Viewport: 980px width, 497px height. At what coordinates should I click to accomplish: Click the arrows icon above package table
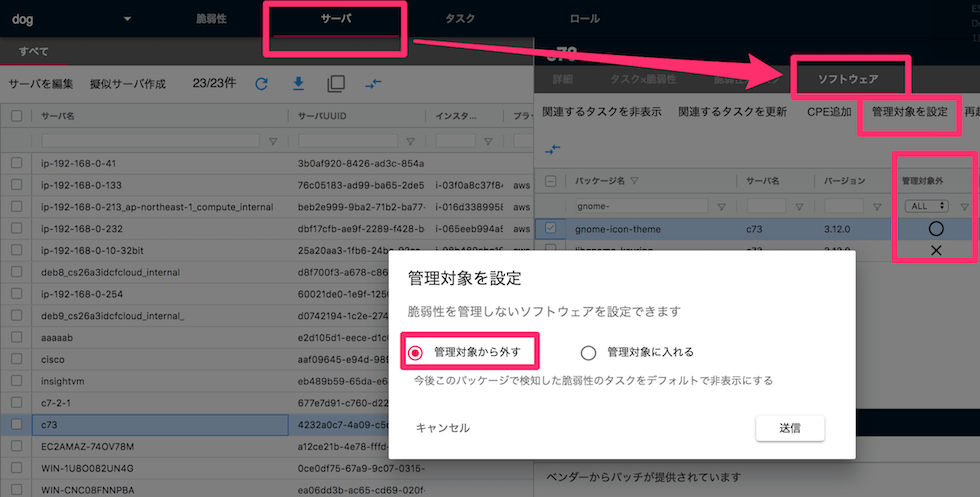(552, 149)
